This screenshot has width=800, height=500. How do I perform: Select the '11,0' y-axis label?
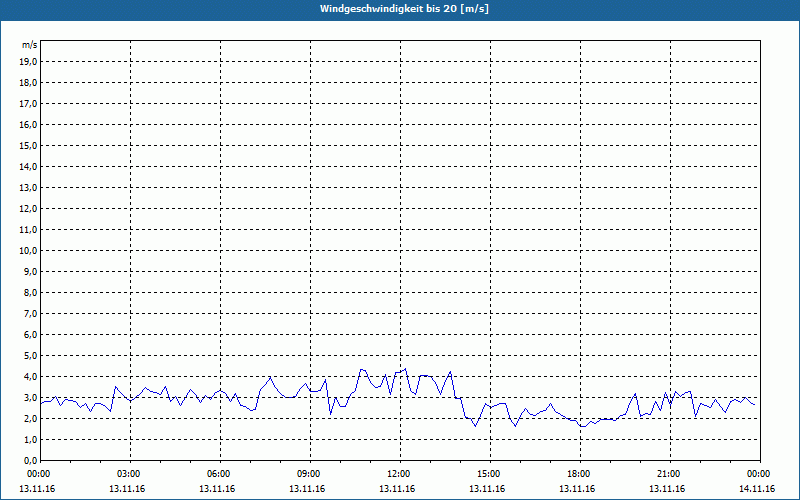28,230
